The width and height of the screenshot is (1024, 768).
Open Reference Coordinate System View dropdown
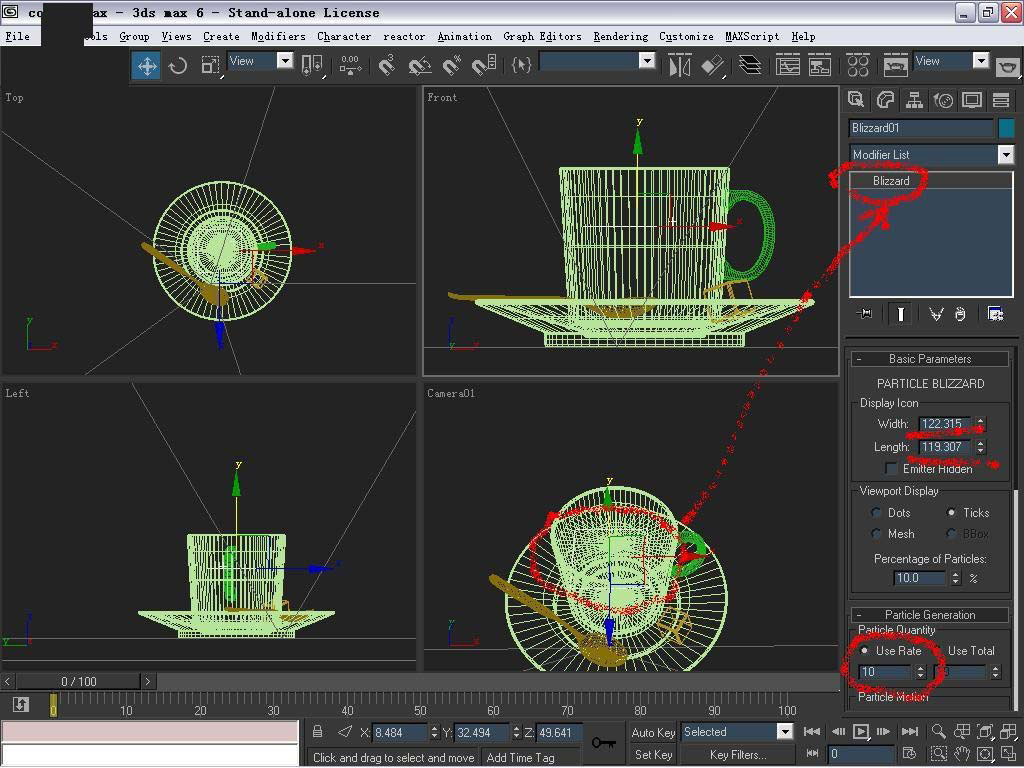pos(285,61)
